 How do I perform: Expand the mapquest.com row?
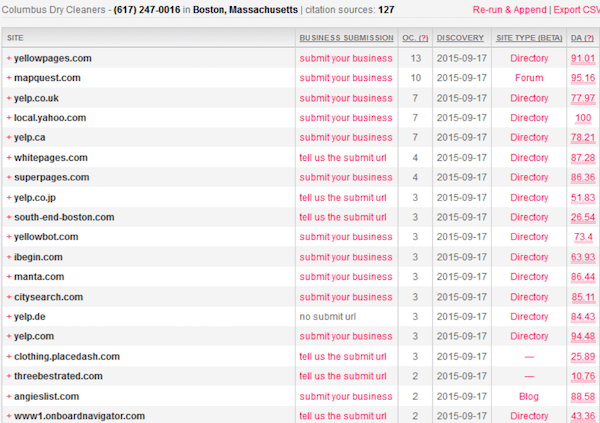[9, 78]
